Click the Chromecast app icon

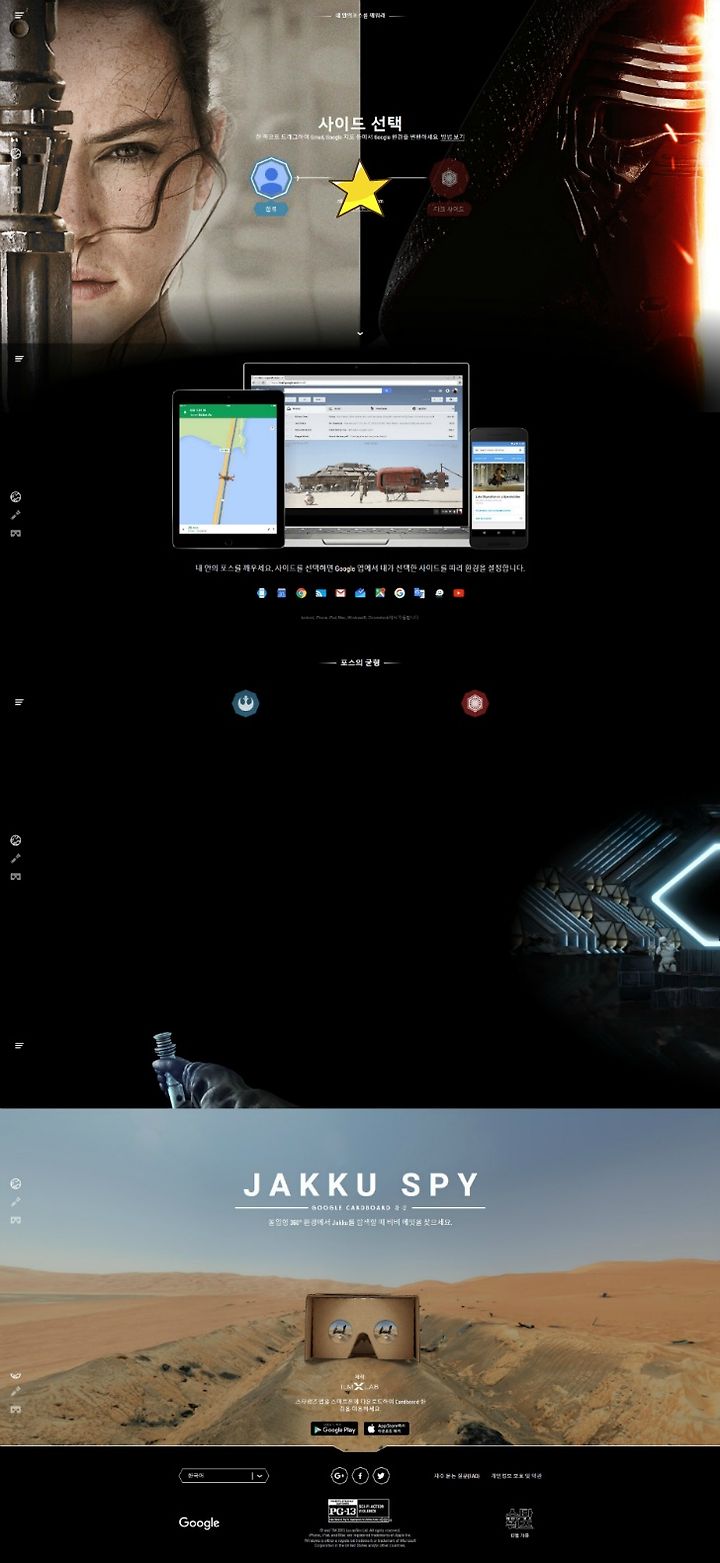320,593
